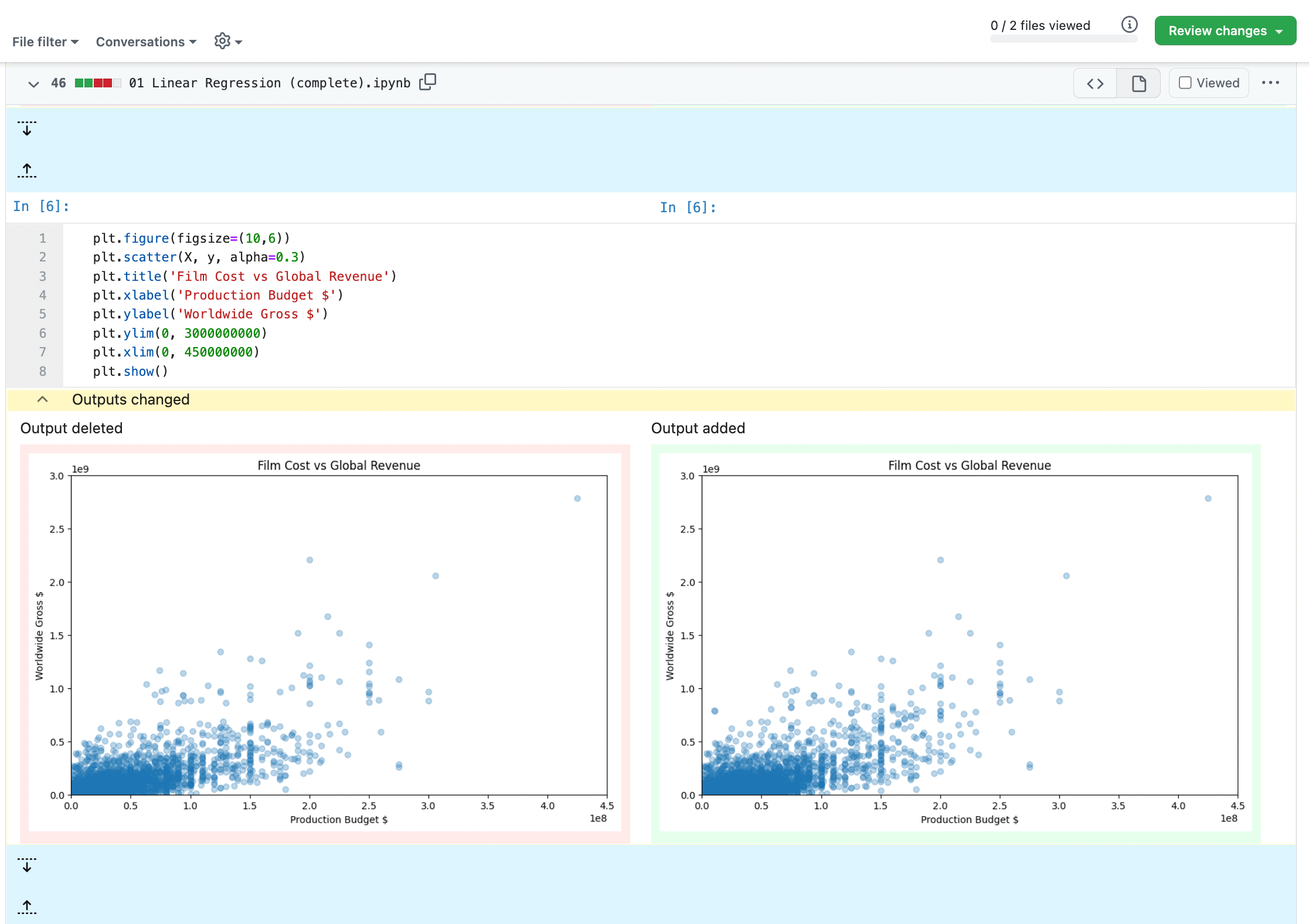The height and width of the screenshot is (924, 1309).
Task: Toggle the Viewed checkbox for this file
Action: tap(1184, 82)
